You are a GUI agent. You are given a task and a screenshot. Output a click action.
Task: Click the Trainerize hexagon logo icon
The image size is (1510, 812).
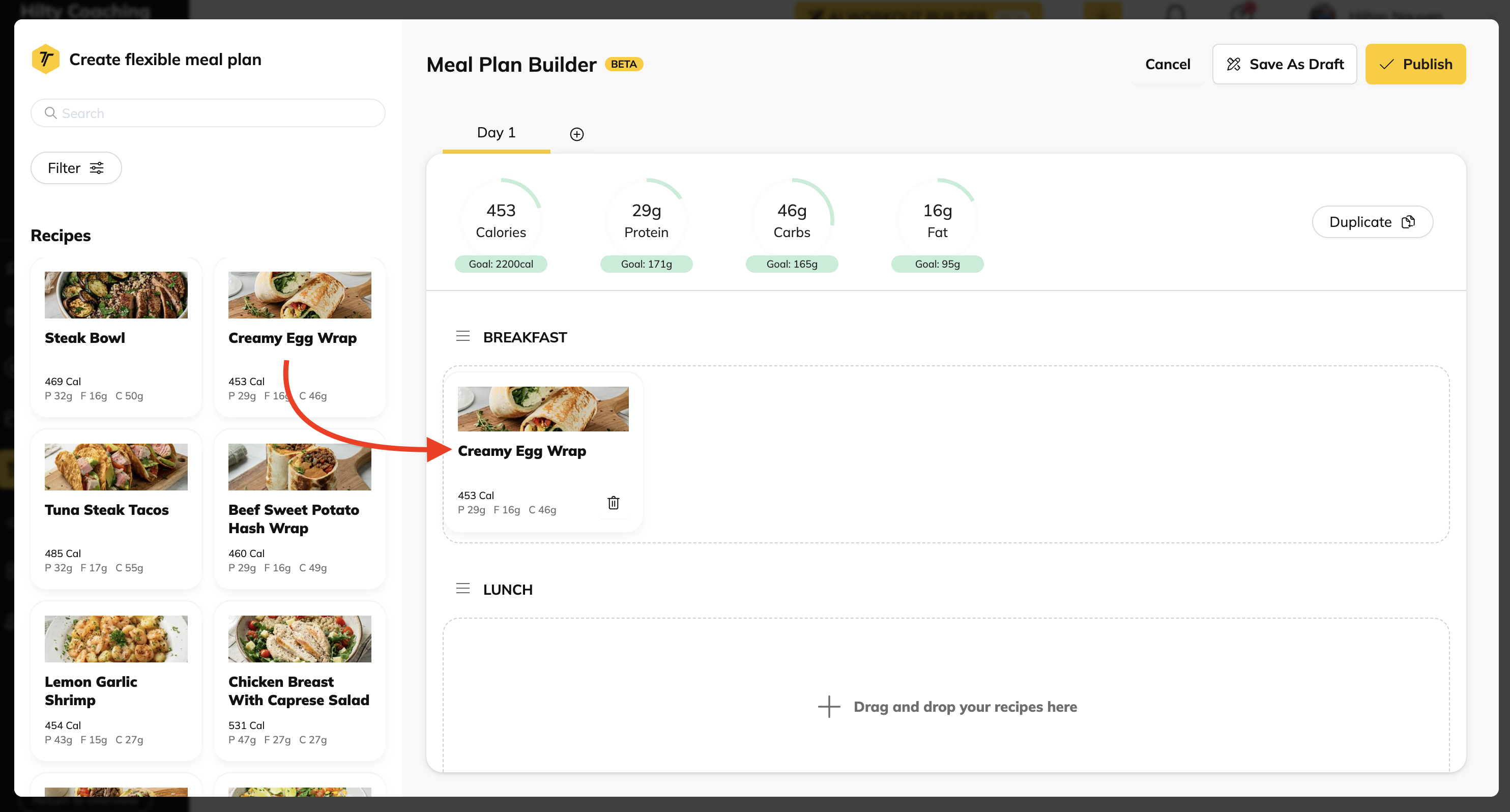point(46,59)
